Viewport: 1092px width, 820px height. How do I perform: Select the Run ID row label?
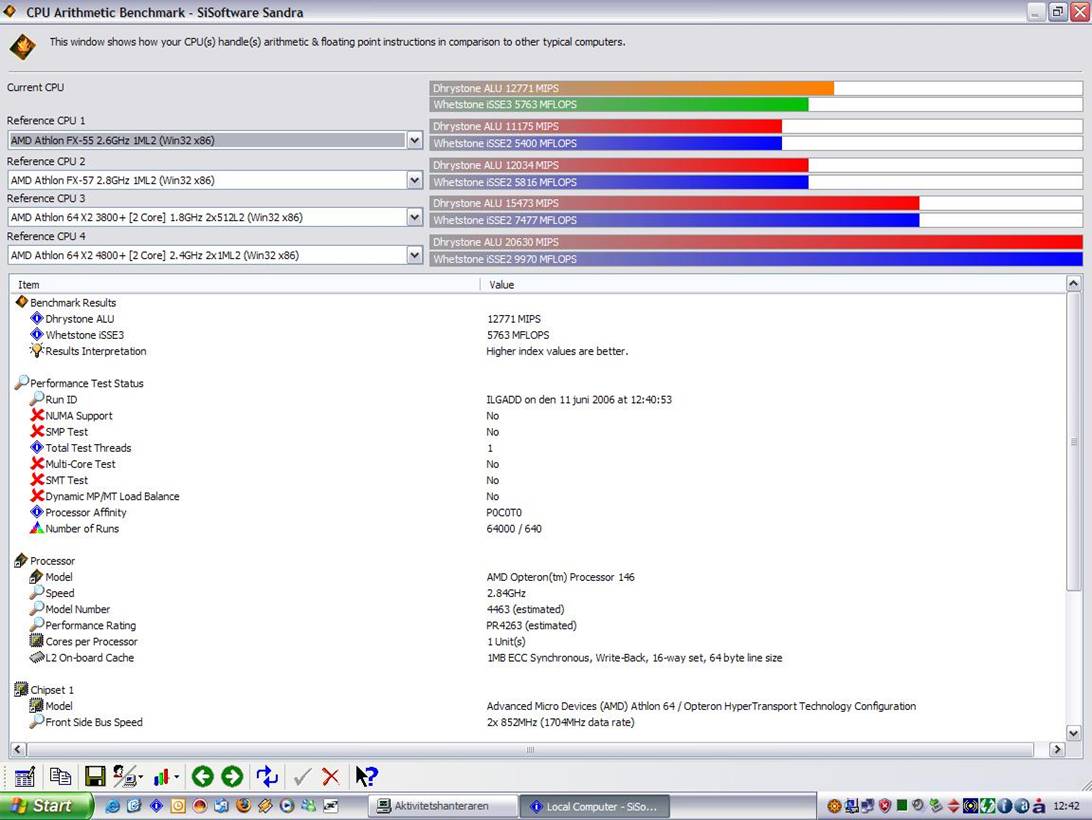61,399
